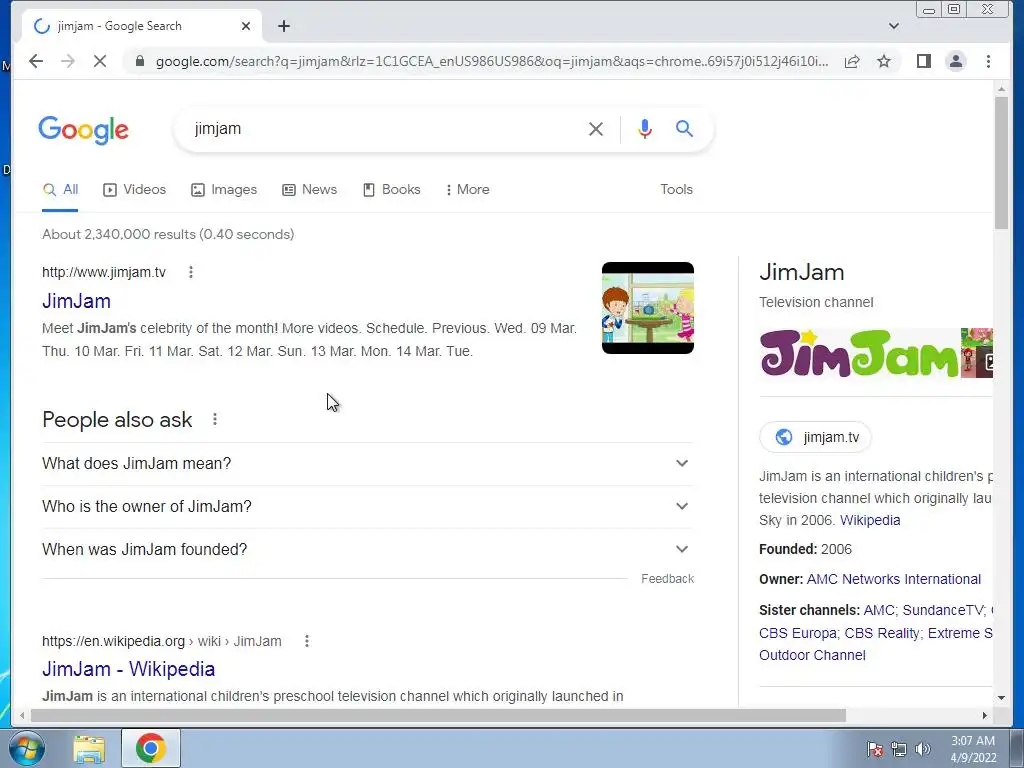
Task: Open the tab search chevron
Action: tap(894, 26)
